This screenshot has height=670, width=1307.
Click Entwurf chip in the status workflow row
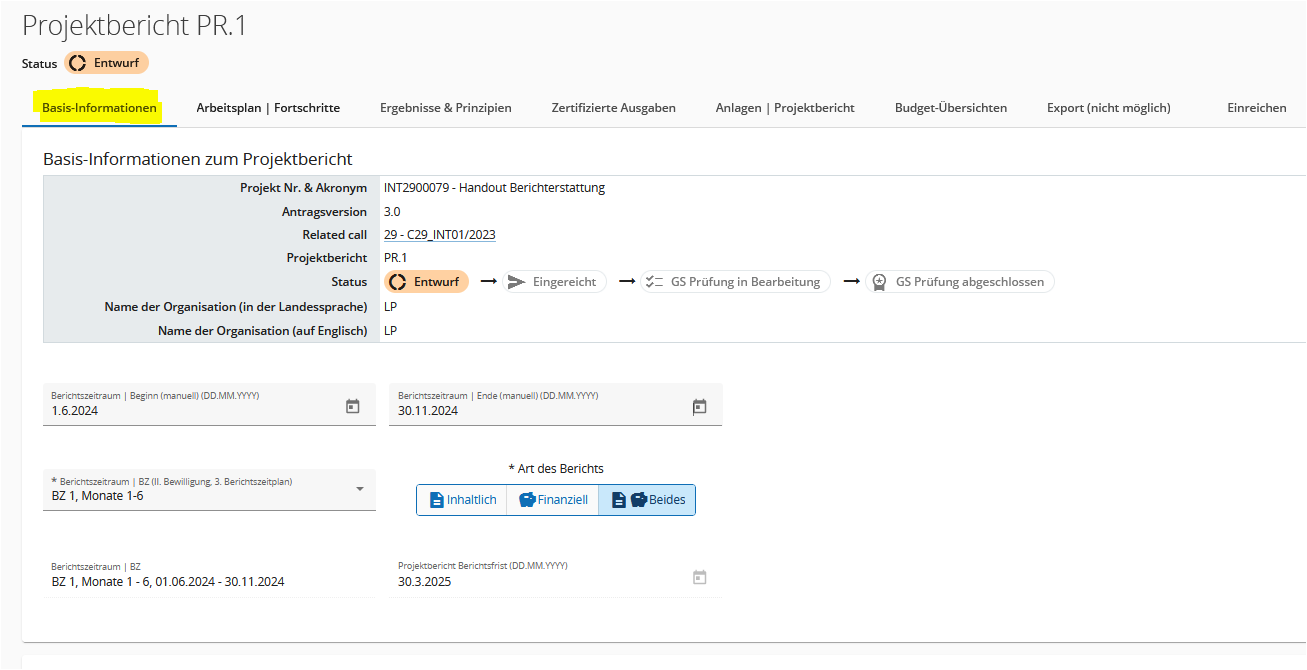[x=426, y=282]
